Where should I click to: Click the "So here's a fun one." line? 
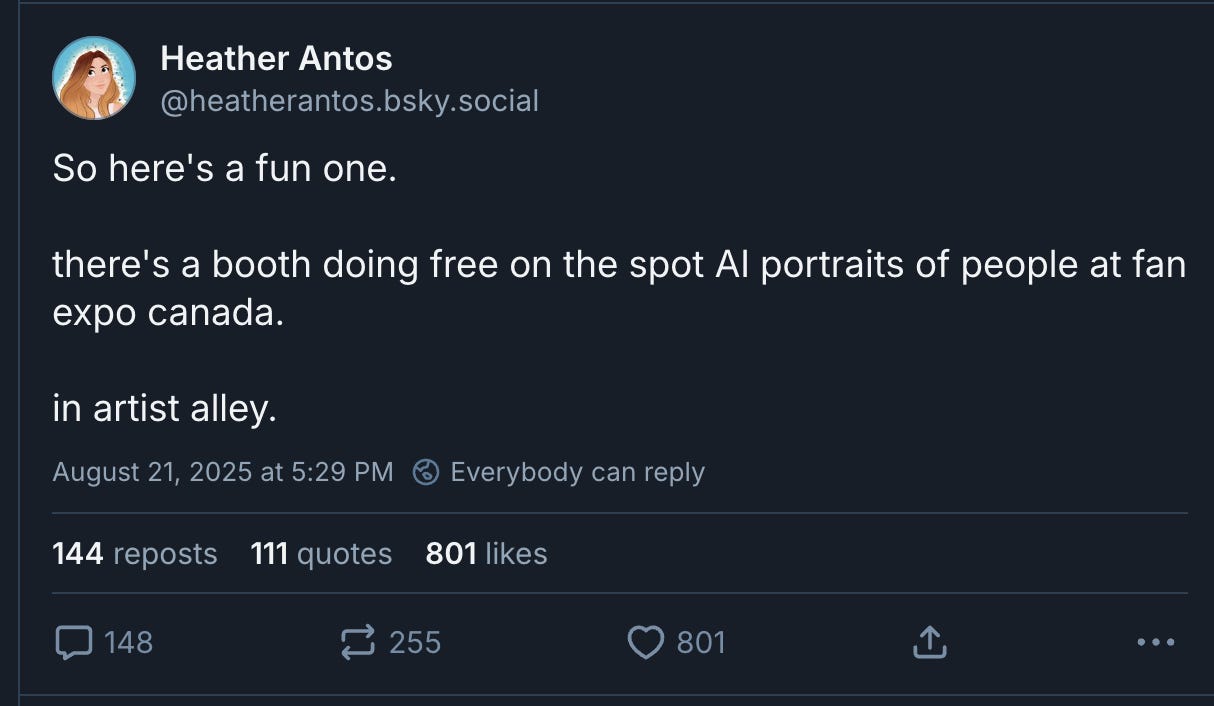[x=225, y=168]
